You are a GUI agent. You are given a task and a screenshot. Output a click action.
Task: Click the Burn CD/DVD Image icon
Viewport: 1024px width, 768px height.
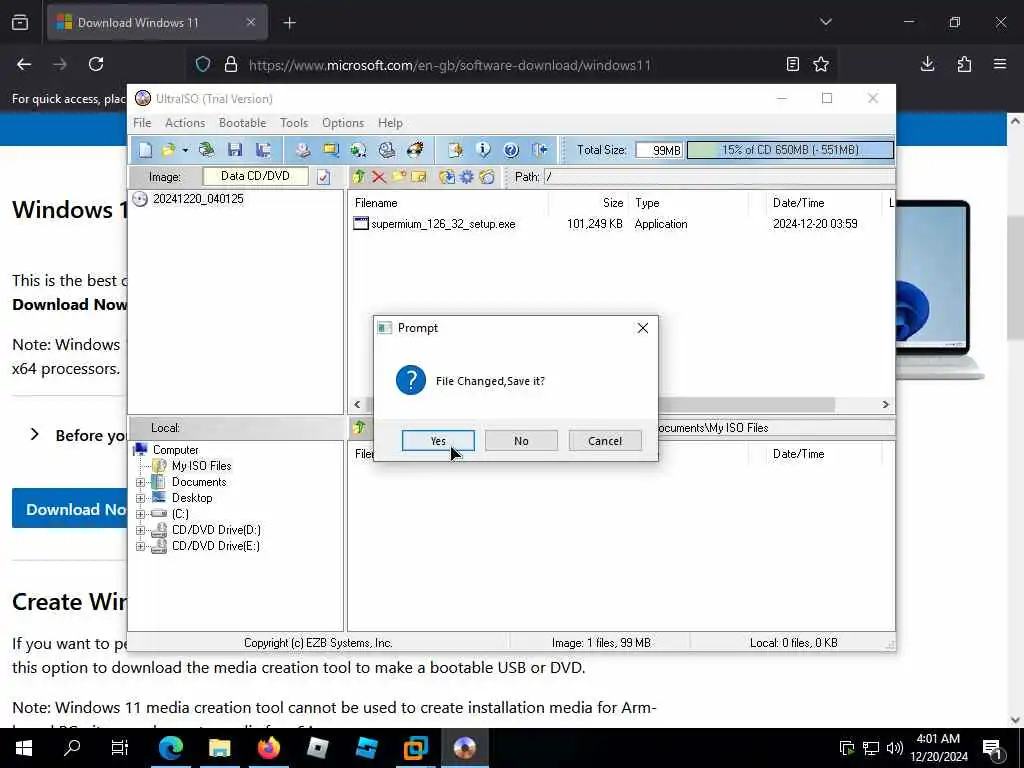coord(415,150)
